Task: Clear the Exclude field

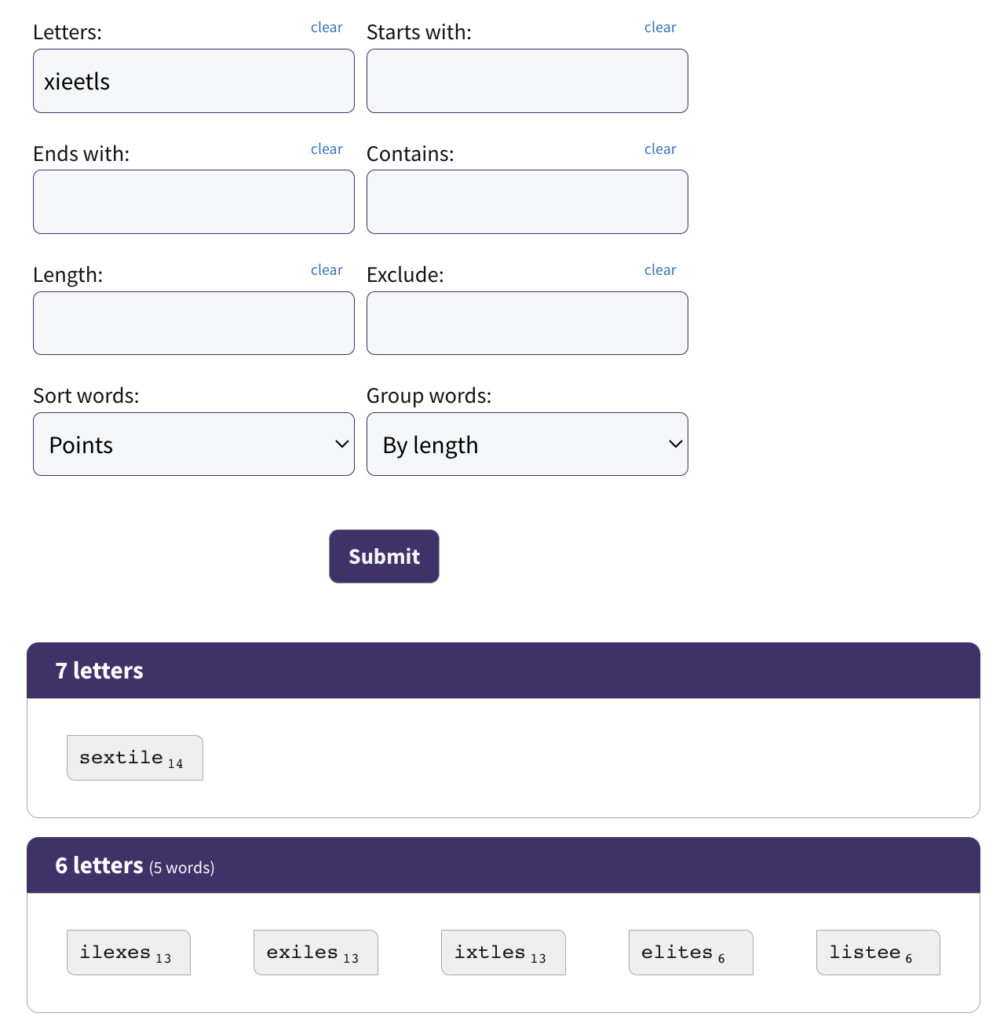Action: click(x=660, y=270)
